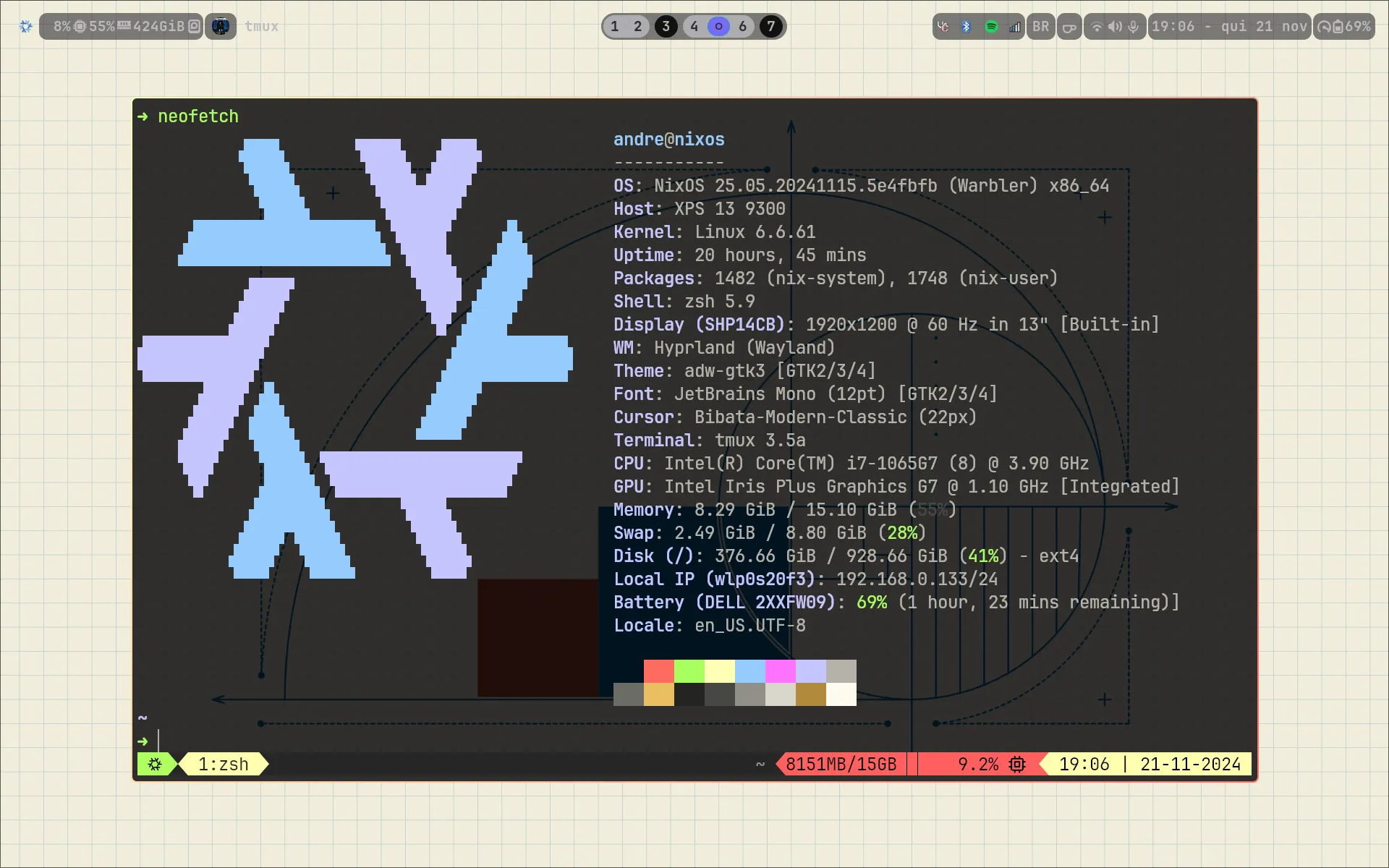The width and height of the screenshot is (1389, 868).
Task: Click the CPU chip icon in tmux status
Action: [1017, 764]
